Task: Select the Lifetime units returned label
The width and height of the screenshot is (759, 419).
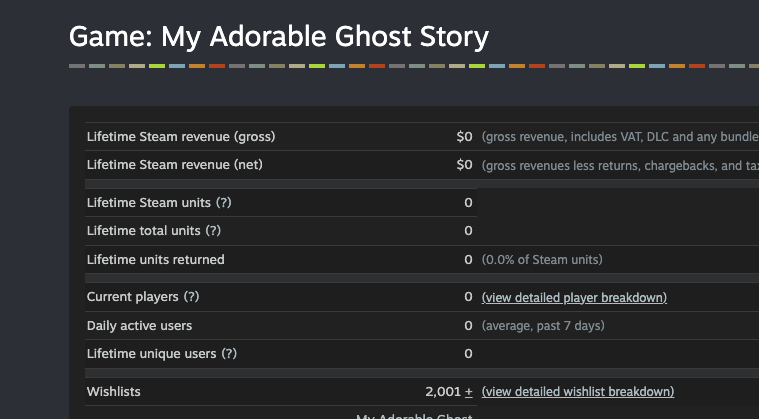Action: tap(155, 259)
